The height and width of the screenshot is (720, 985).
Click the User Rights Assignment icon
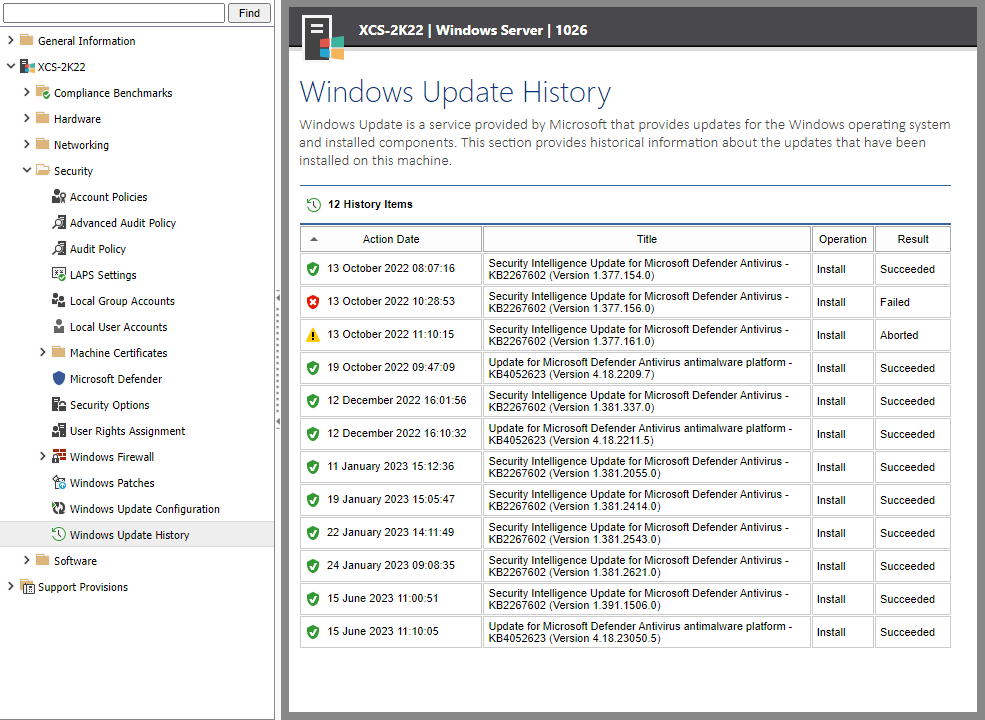click(58, 430)
